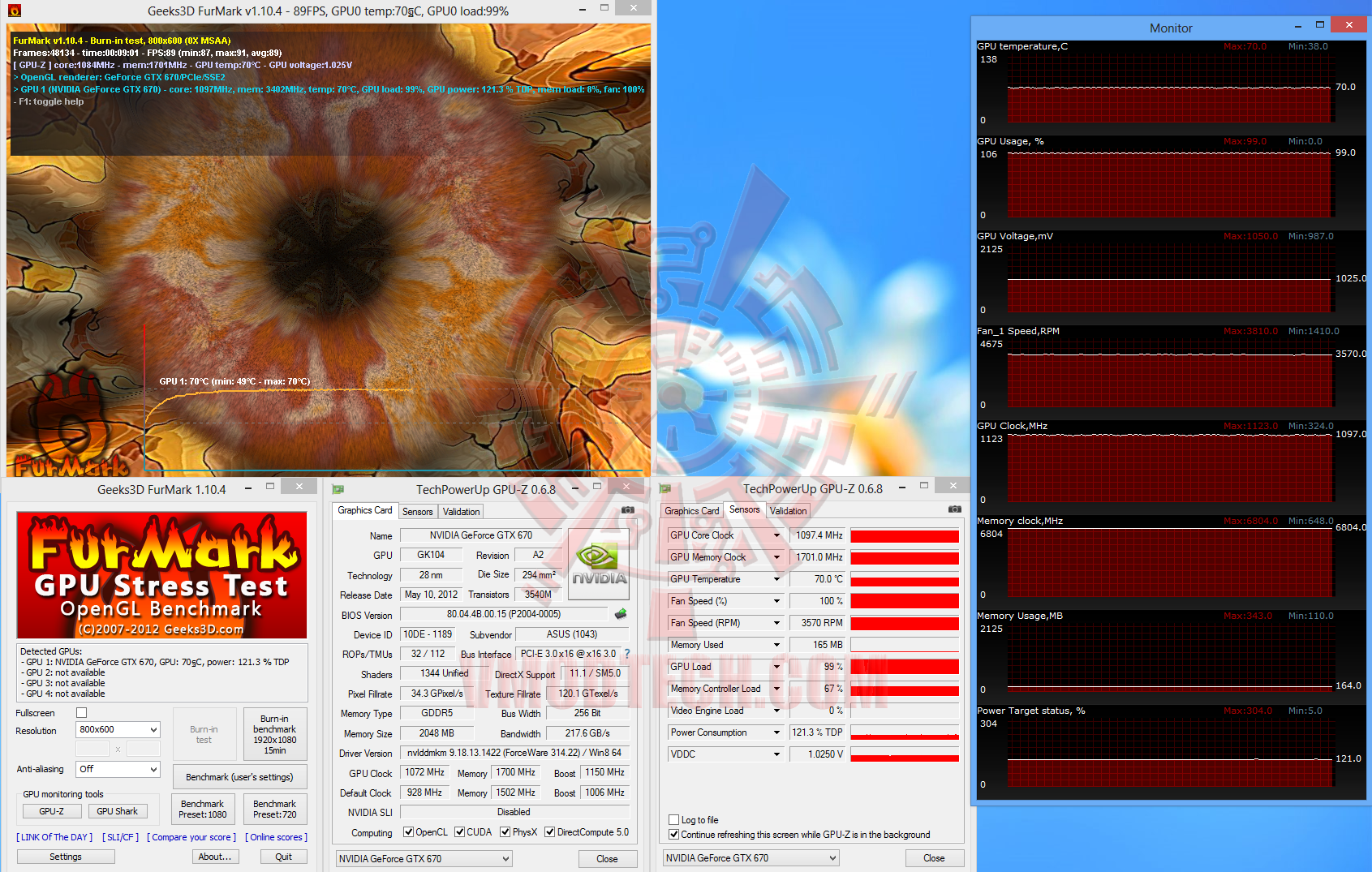Expand the Video Engine Load sensor dropdown
1372x872 pixels.
pyautogui.click(x=776, y=711)
